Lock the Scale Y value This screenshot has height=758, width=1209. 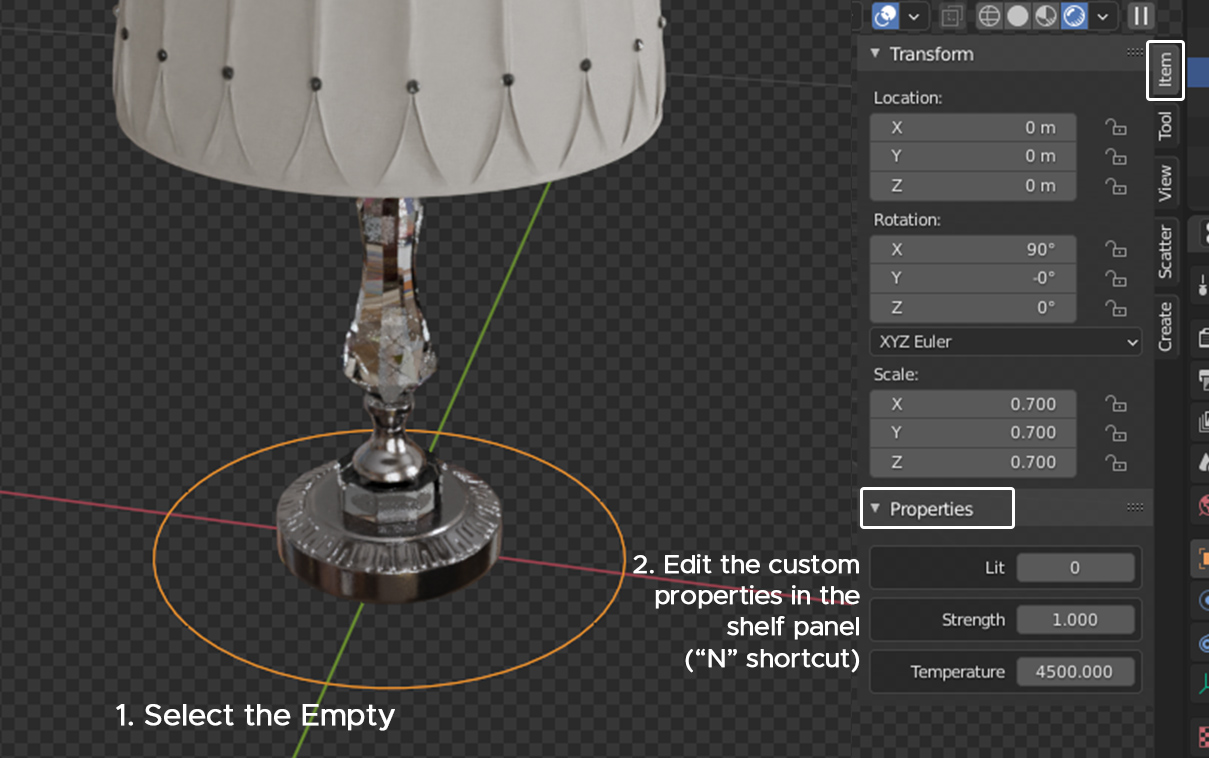[x=1115, y=433]
